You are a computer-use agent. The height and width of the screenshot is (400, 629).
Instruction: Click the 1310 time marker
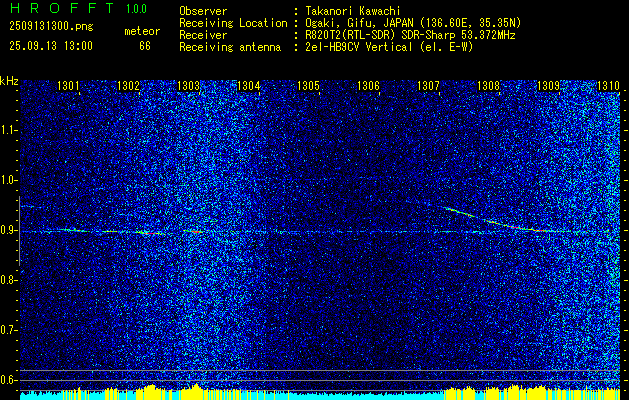click(609, 85)
